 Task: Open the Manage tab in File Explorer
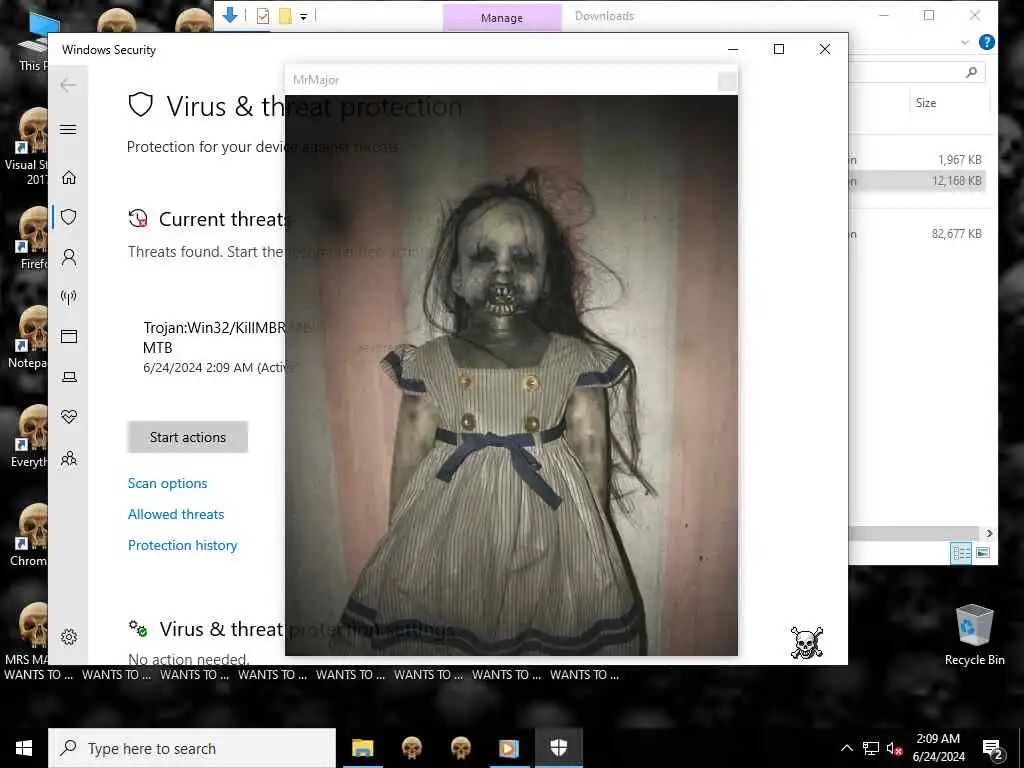[x=502, y=18]
